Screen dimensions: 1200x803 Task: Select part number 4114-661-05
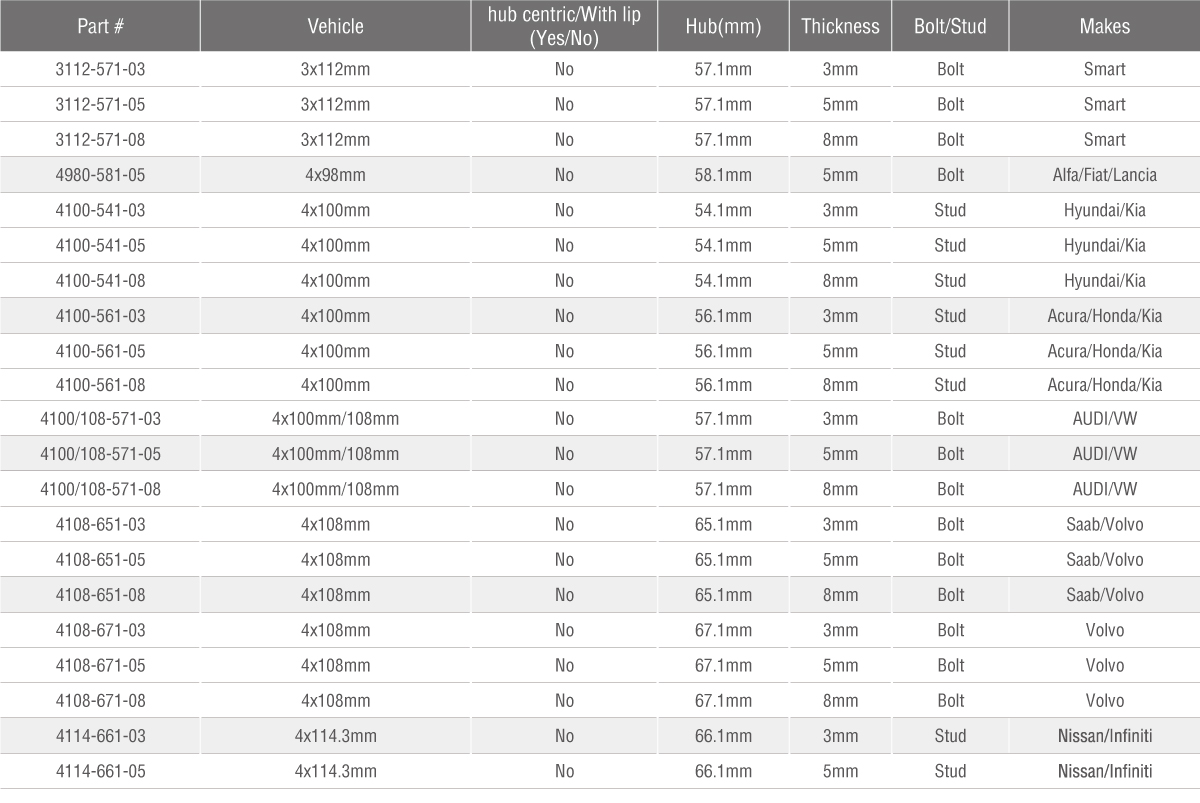[x=100, y=771]
